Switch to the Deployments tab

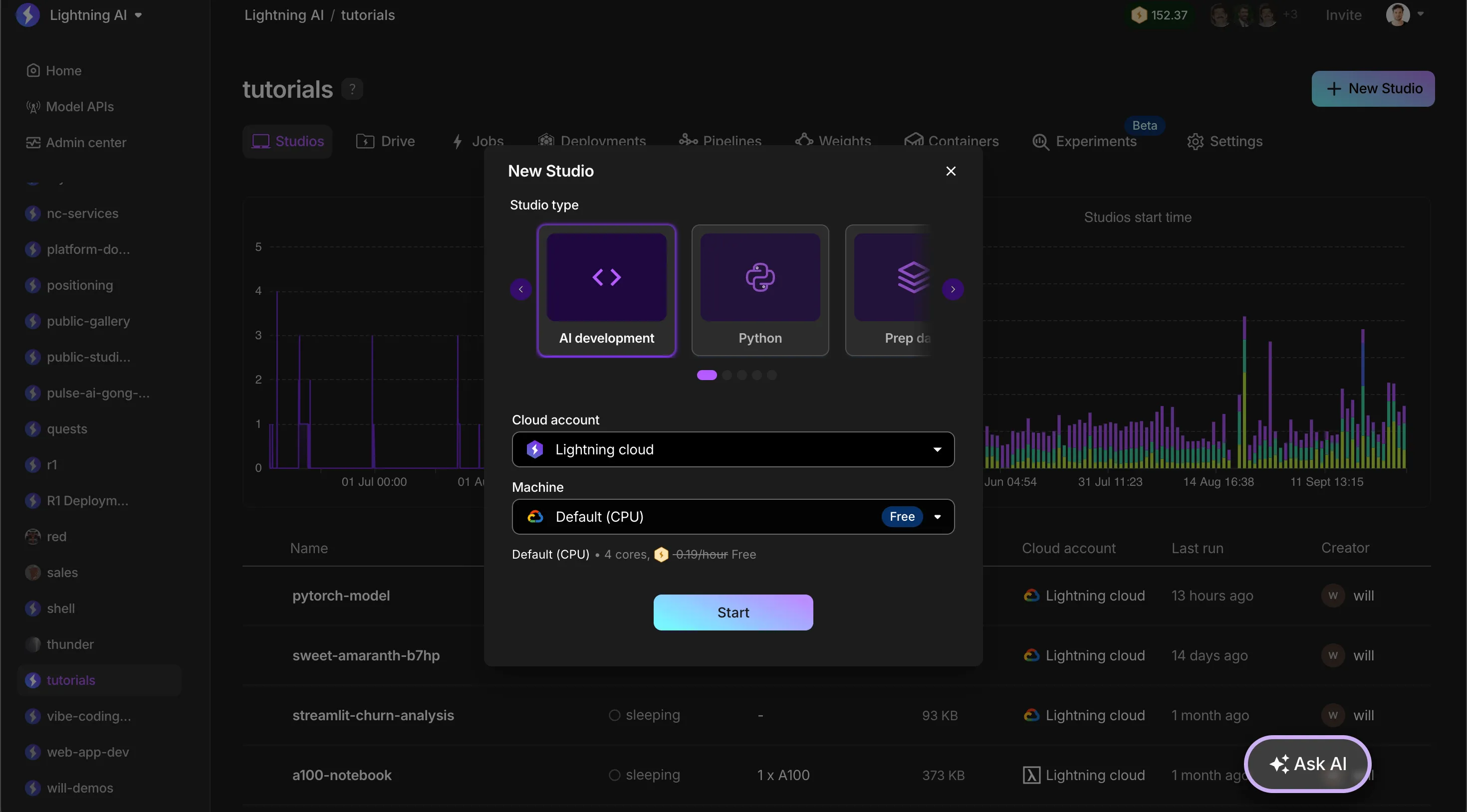click(x=591, y=141)
